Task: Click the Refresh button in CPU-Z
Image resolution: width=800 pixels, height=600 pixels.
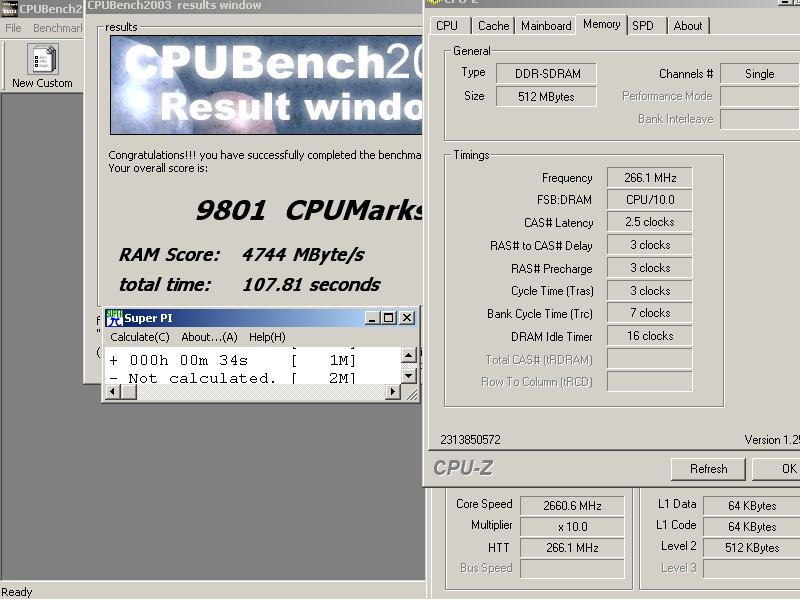Action: click(x=708, y=469)
